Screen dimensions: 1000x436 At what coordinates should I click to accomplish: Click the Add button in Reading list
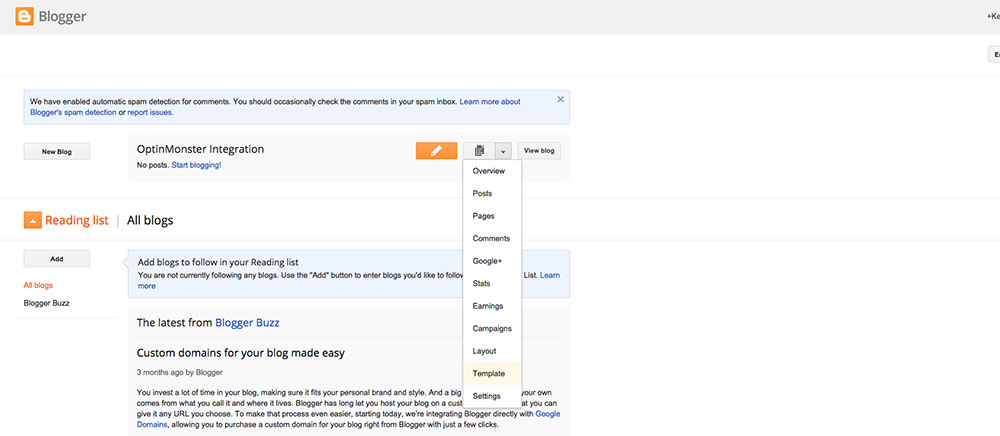(x=57, y=259)
